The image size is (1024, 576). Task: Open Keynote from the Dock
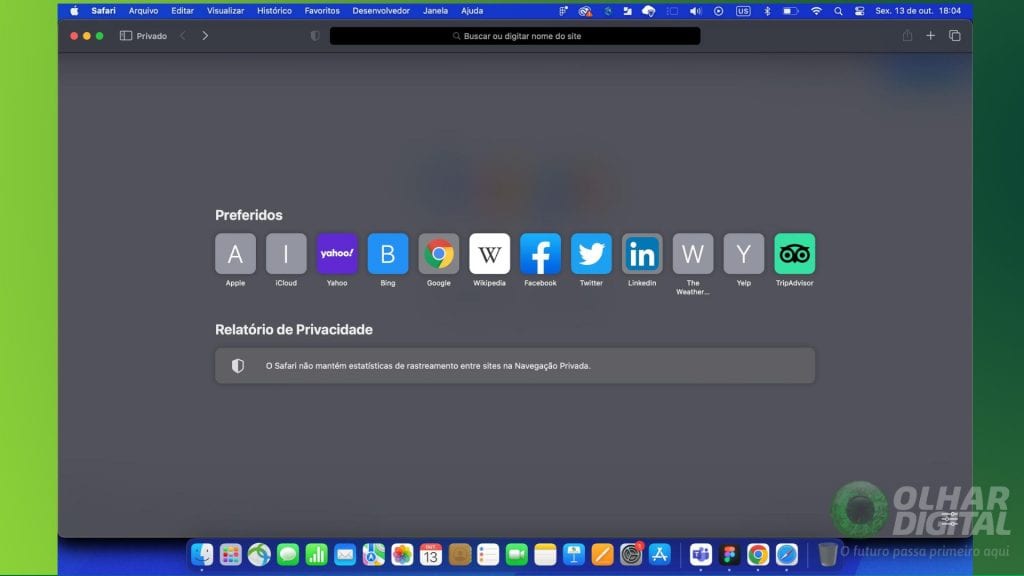[x=574, y=554]
